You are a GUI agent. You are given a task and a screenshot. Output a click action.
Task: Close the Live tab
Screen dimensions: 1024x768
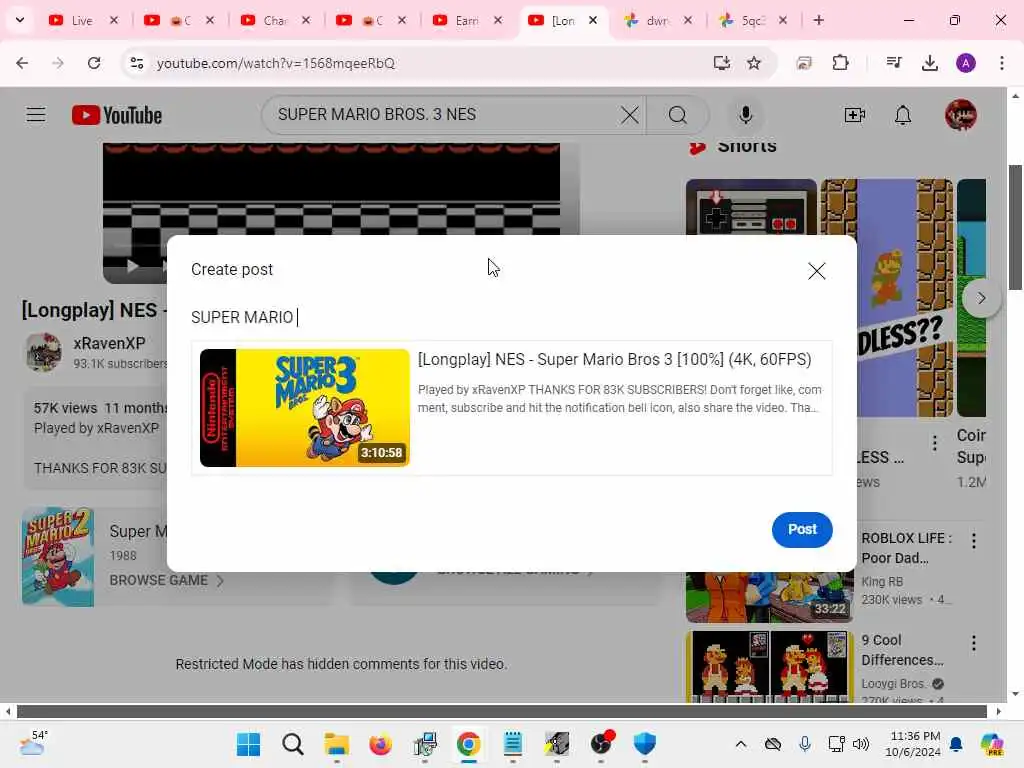114,20
